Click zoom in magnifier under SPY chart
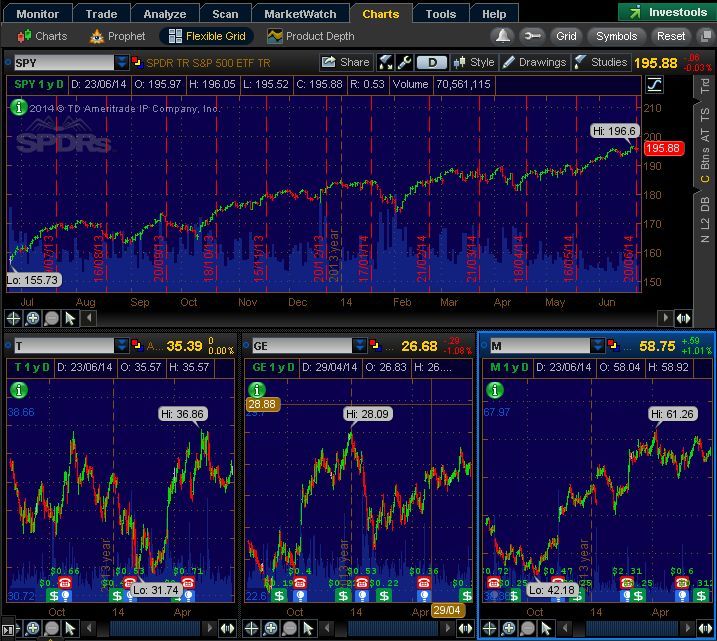Screen dimensions: 717x641 pyautogui.click(x=32, y=318)
